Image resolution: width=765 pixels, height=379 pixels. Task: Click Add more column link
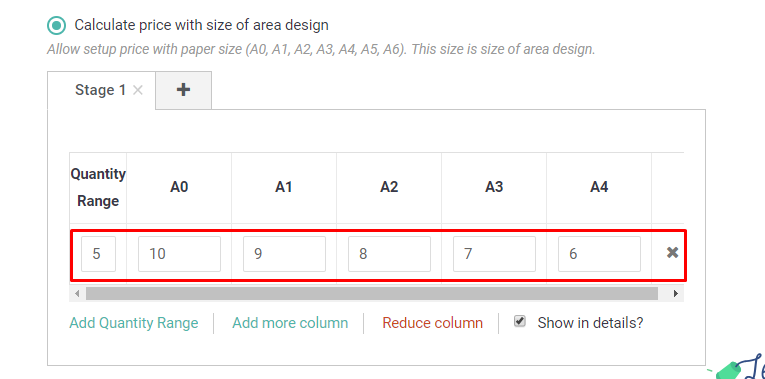pyautogui.click(x=290, y=323)
